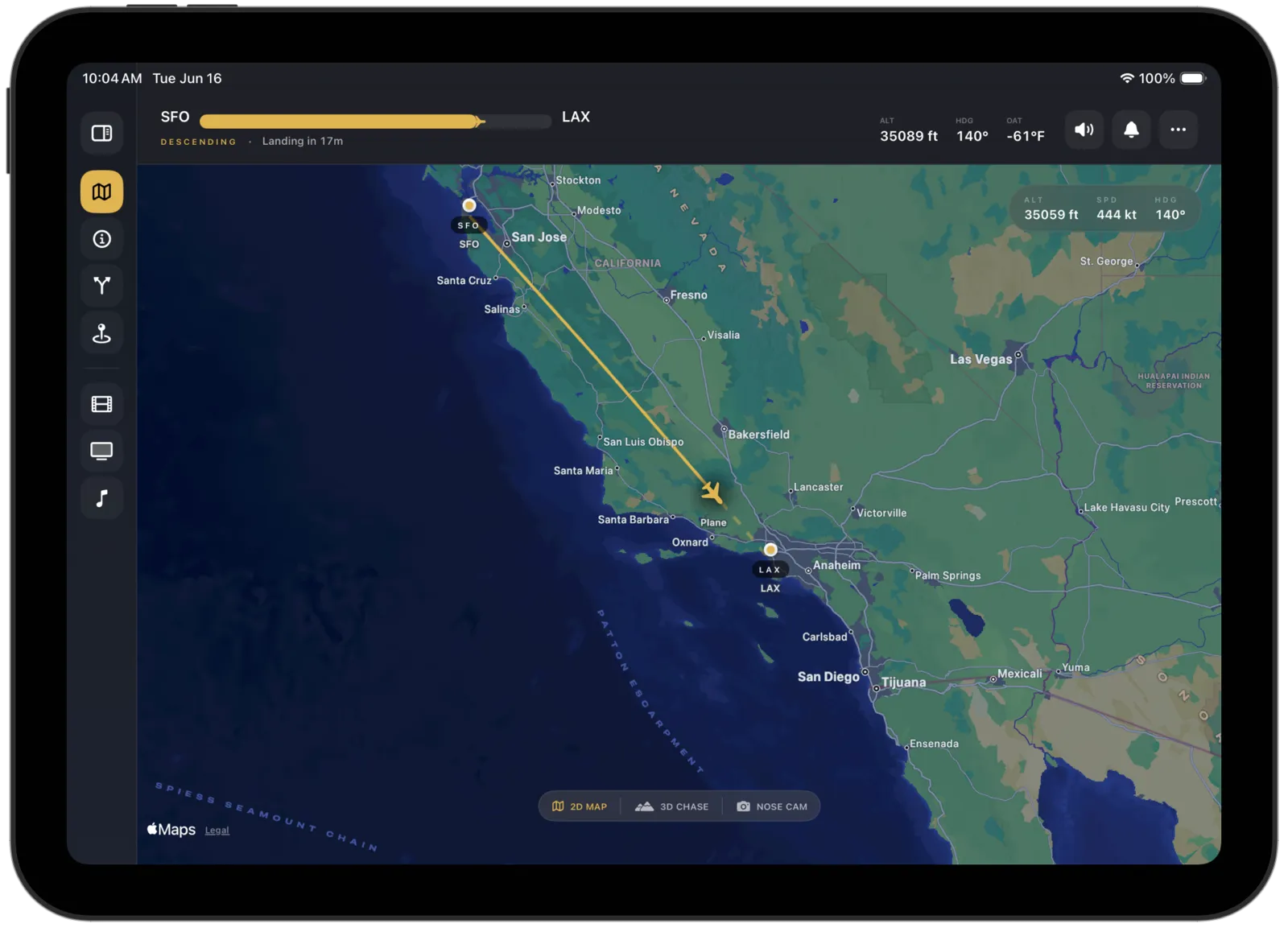Switch to NOSE CAM view
Image resolution: width=1288 pixels, height=936 pixels.
click(772, 806)
